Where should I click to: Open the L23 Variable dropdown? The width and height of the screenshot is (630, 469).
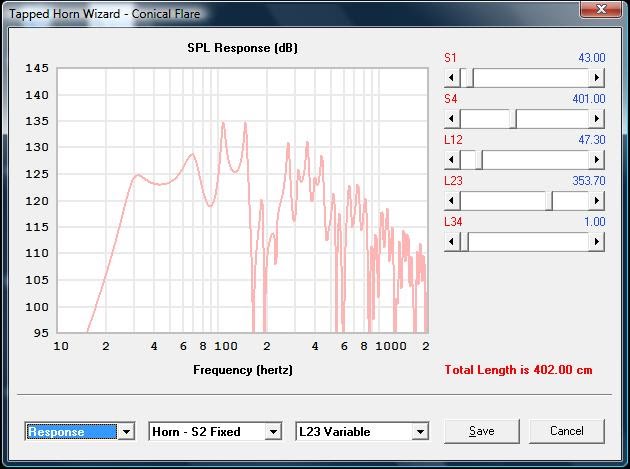[x=420, y=432]
